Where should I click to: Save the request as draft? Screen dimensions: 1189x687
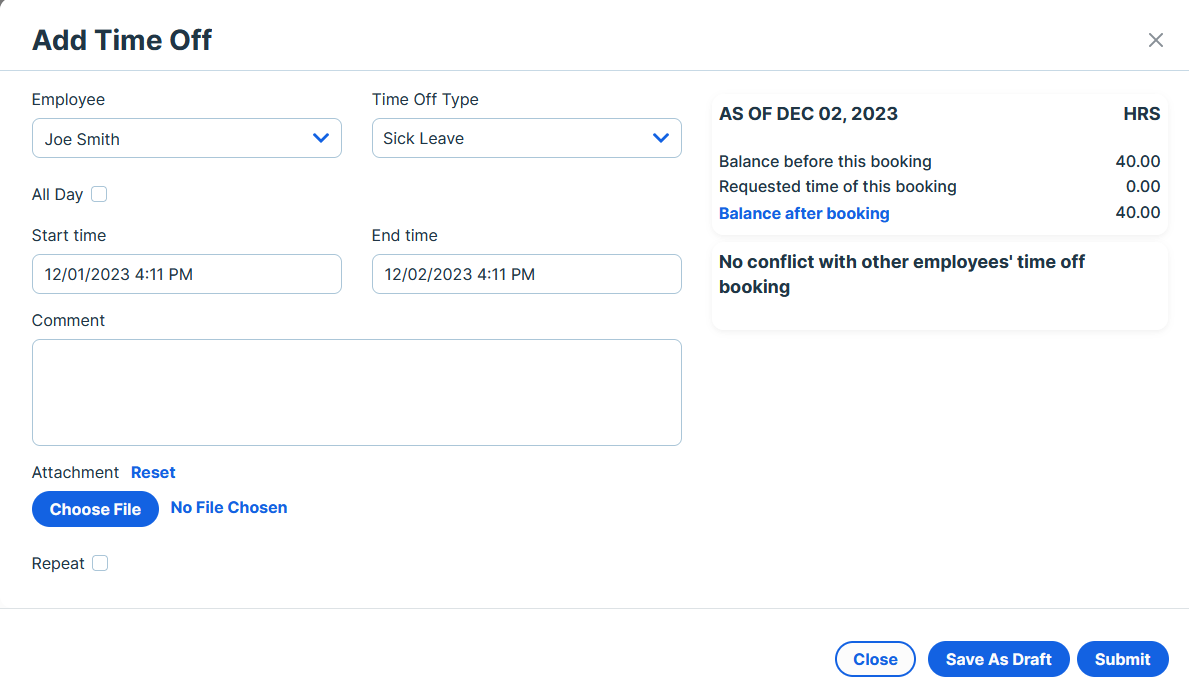click(x=999, y=659)
